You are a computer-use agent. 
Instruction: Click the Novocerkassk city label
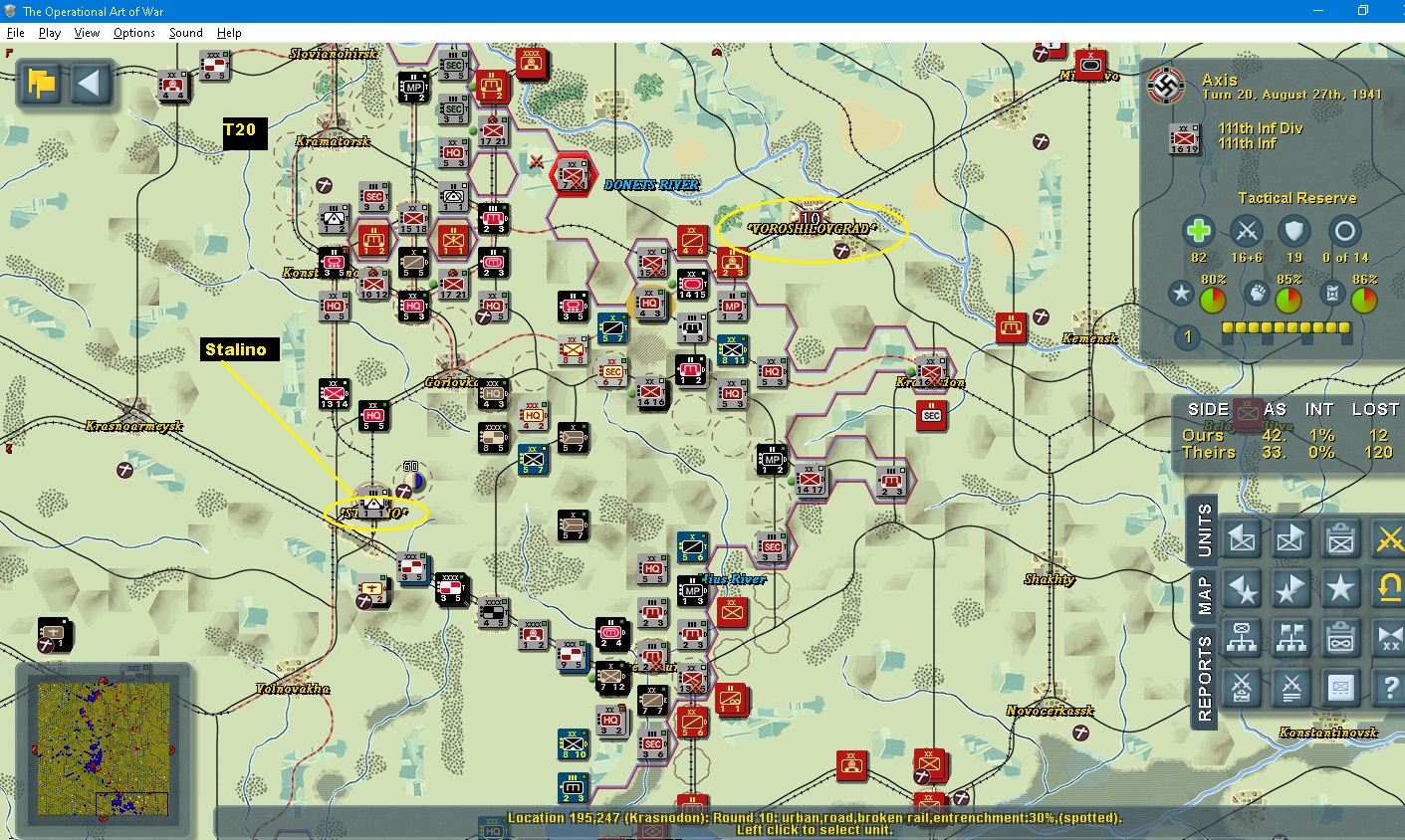pyautogui.click(x=1050, y=711)
